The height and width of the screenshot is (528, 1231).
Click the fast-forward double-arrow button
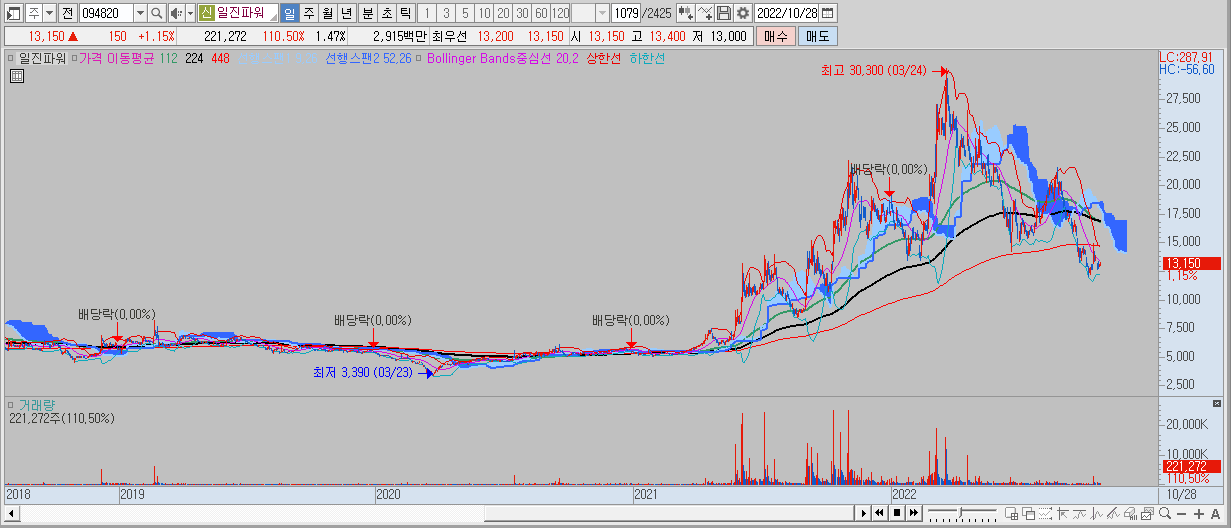pos(914,513)
